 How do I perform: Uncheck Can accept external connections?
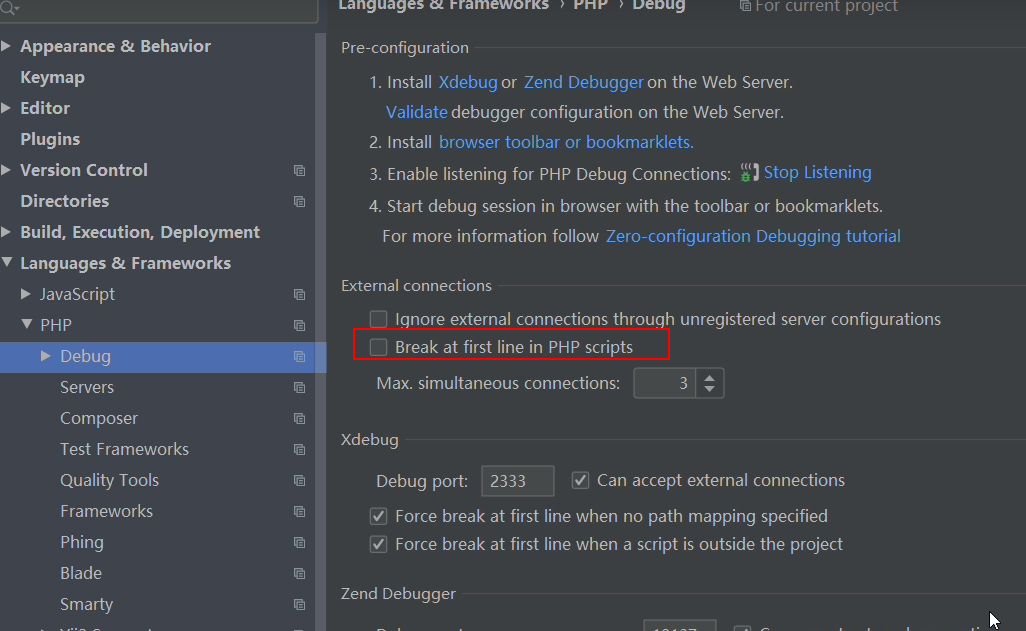580,481
